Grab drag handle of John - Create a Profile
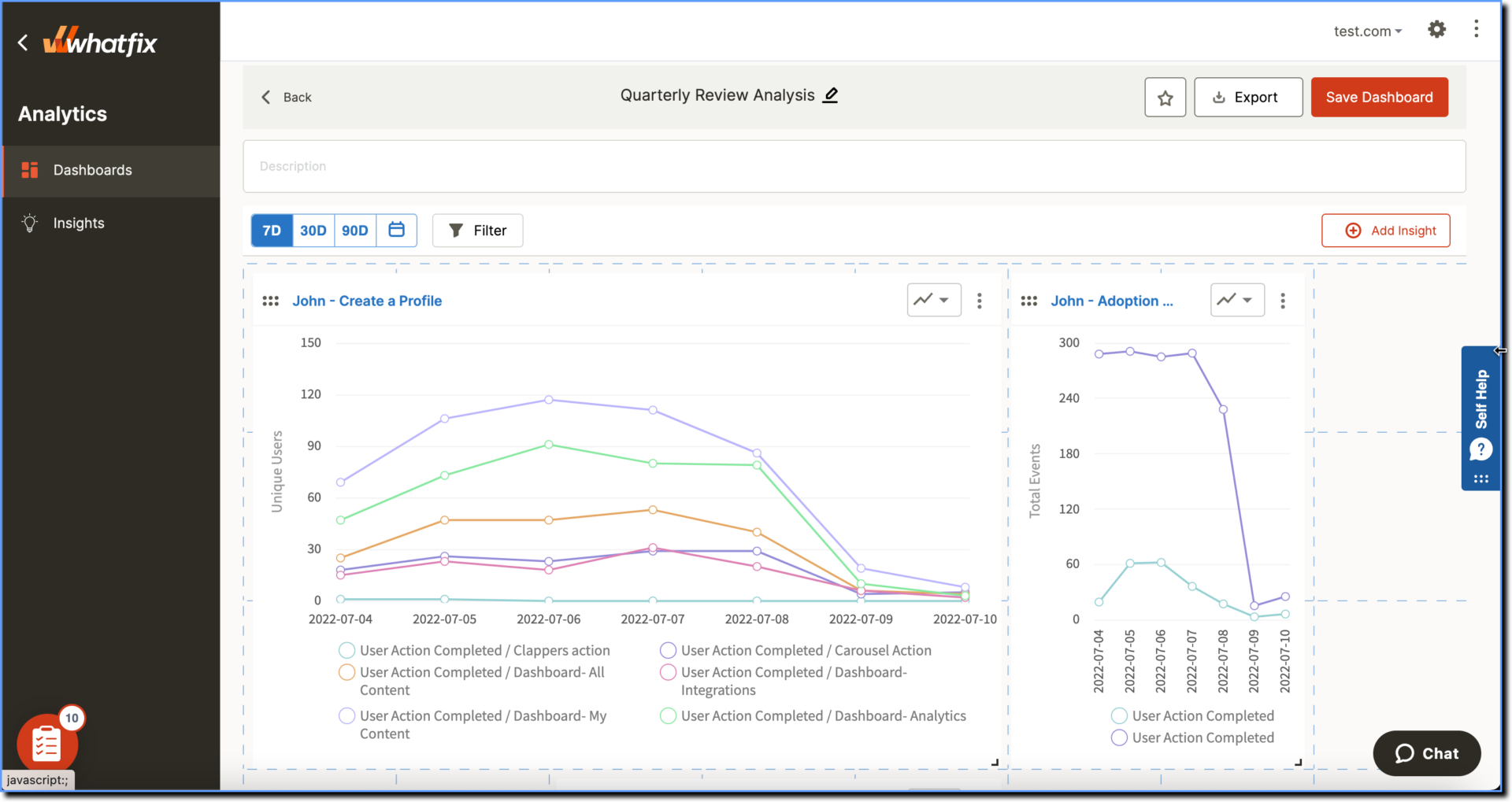1512x802 pixels. [270, 301]
